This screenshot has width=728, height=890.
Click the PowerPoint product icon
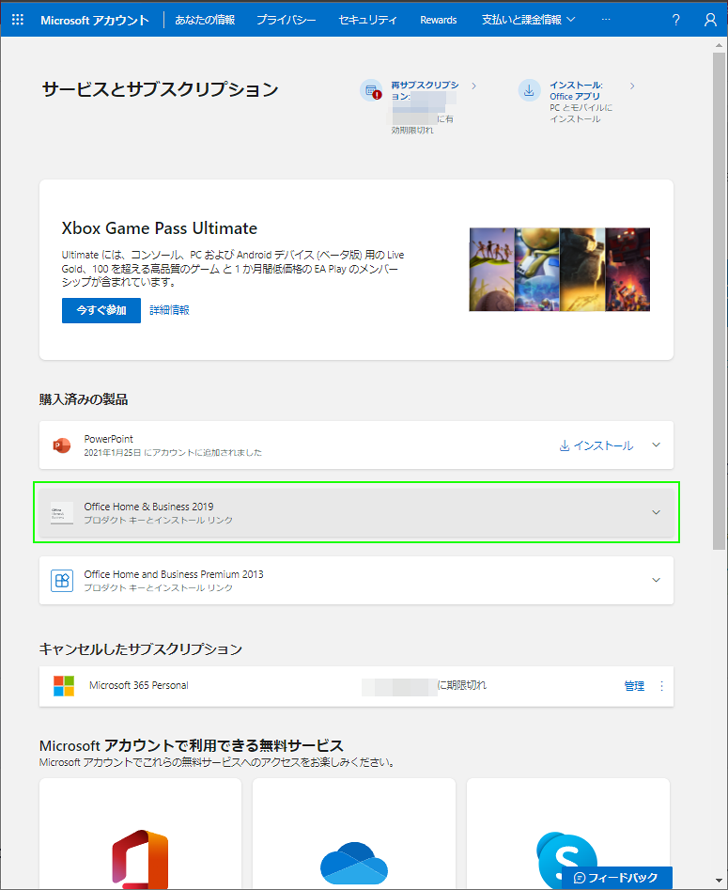(x=62, y=446)
